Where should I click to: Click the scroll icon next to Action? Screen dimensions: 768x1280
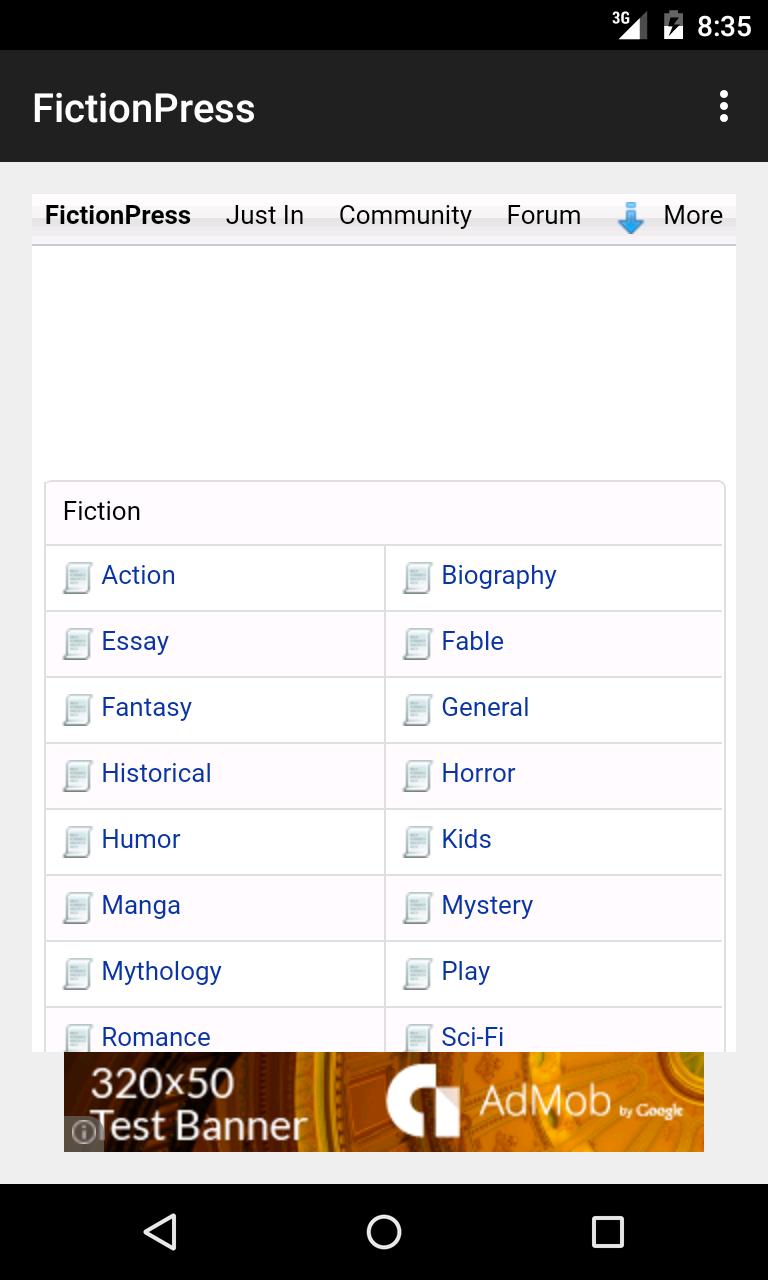(78, 577)
